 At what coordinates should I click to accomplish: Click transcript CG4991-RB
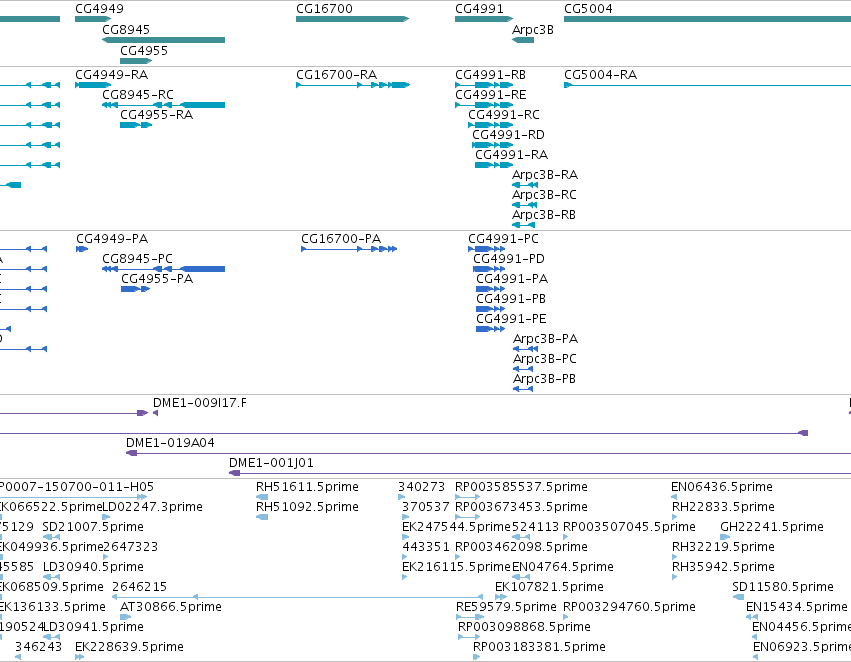point(490,74)
